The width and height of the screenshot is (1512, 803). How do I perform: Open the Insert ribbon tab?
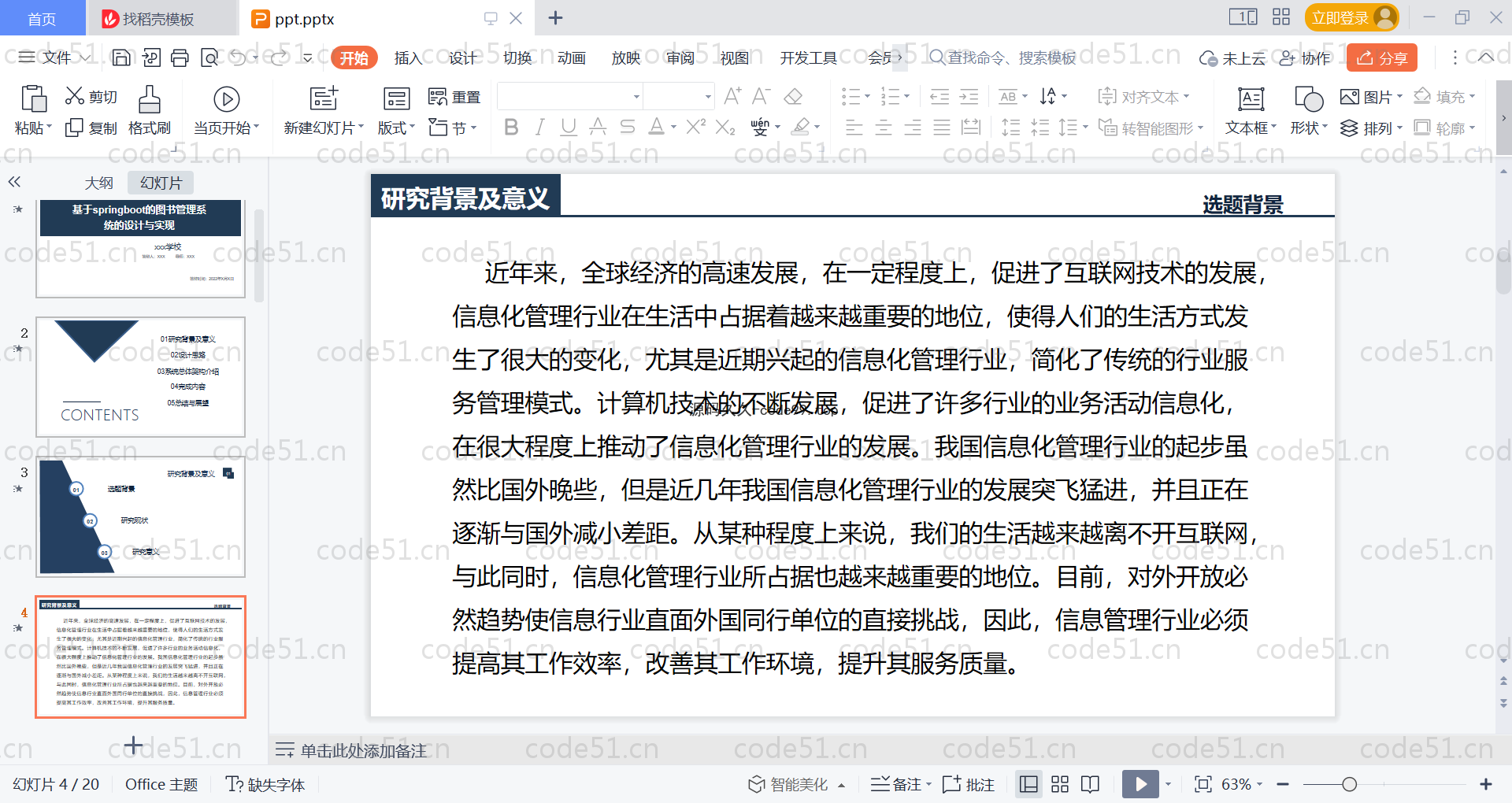coord(407,57)
